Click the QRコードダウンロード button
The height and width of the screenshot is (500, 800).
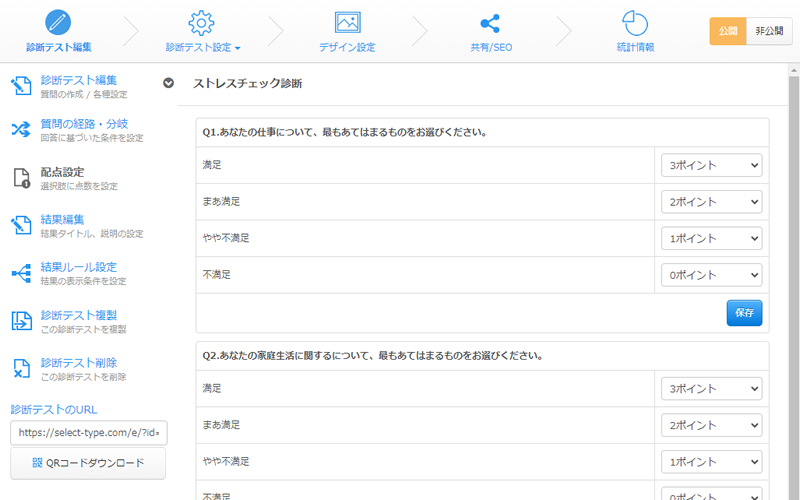(x=88, y=463)
